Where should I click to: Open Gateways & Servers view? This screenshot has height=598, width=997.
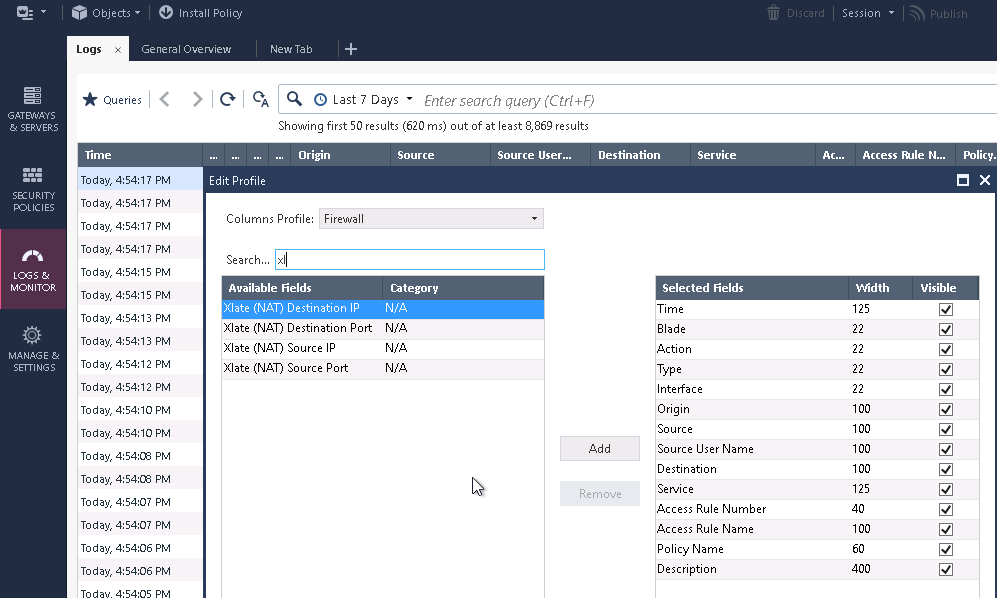(x=33, y=109)
